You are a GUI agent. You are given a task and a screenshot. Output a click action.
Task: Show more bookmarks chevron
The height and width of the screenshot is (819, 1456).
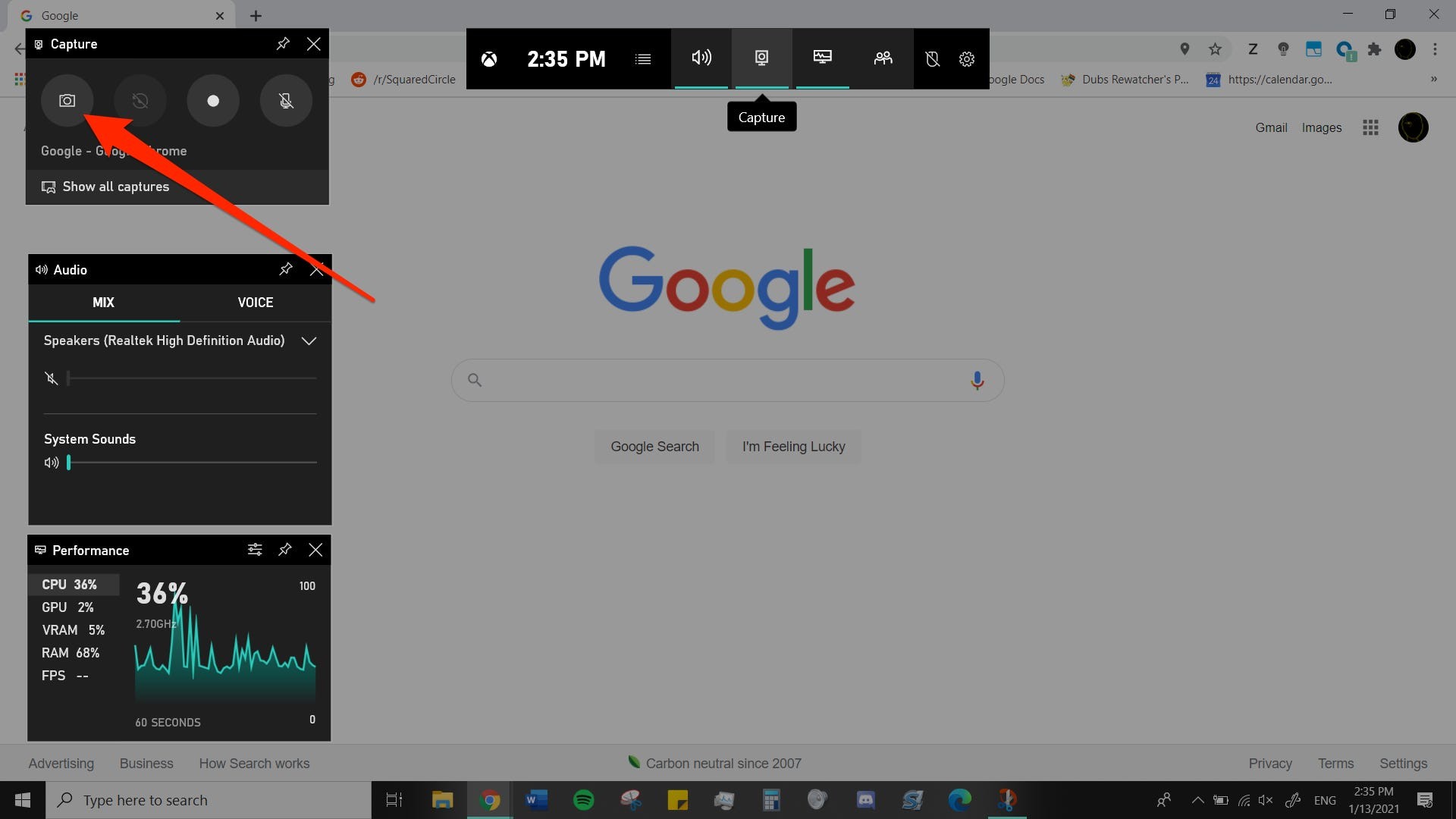coord(1433,80)
